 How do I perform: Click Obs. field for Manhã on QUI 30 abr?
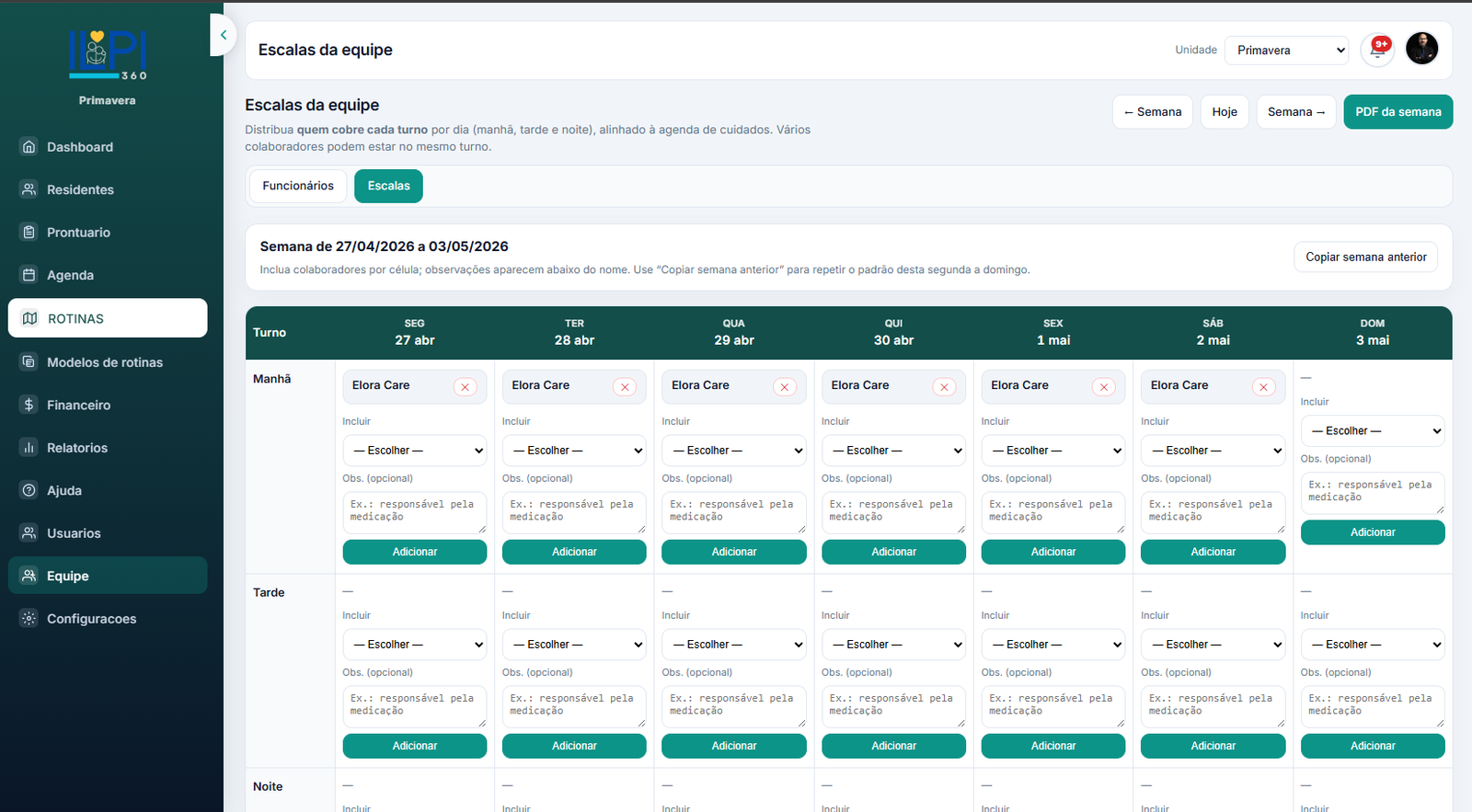[x=893, y=512]
